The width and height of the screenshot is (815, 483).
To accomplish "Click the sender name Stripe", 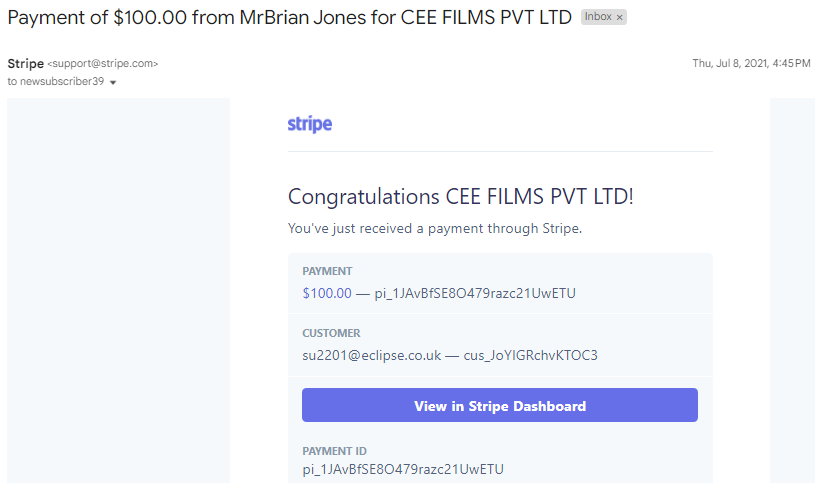I will (x=25, y=63).
